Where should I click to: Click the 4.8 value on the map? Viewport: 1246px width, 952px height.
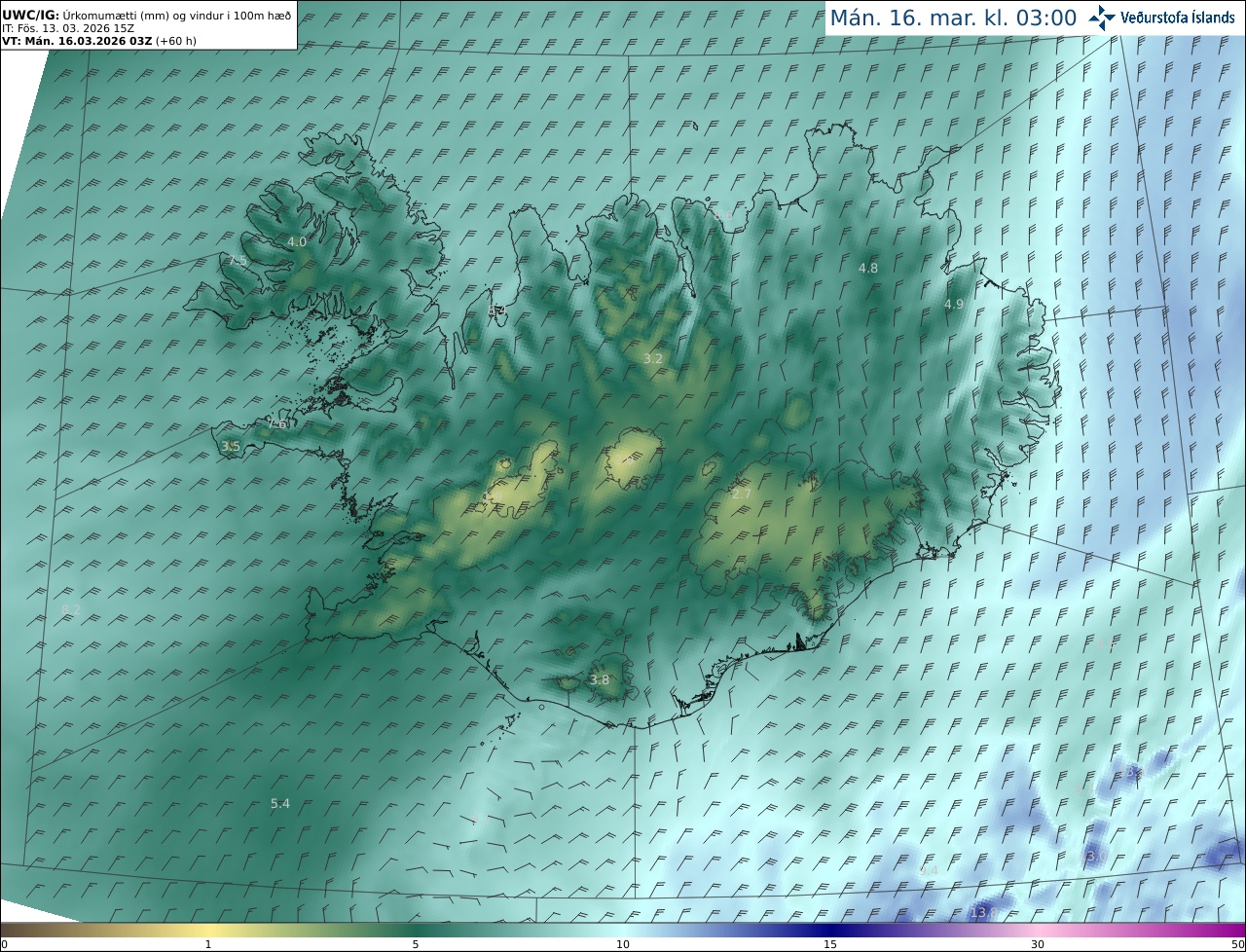pos(867,268)
